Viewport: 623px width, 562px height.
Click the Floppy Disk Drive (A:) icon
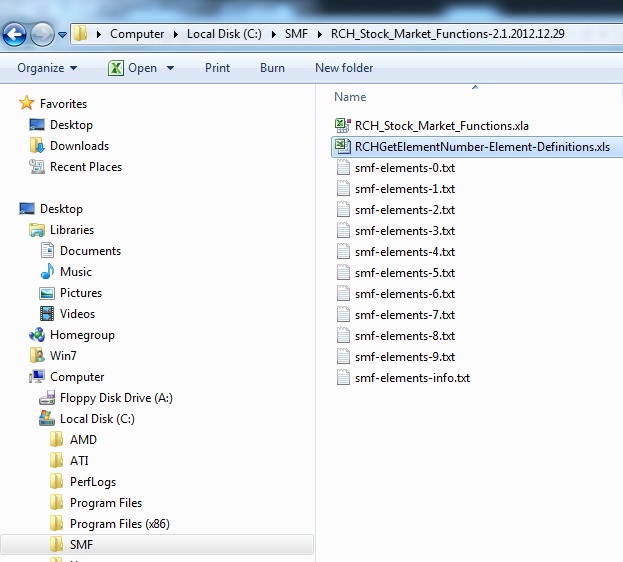click(47, 397)
